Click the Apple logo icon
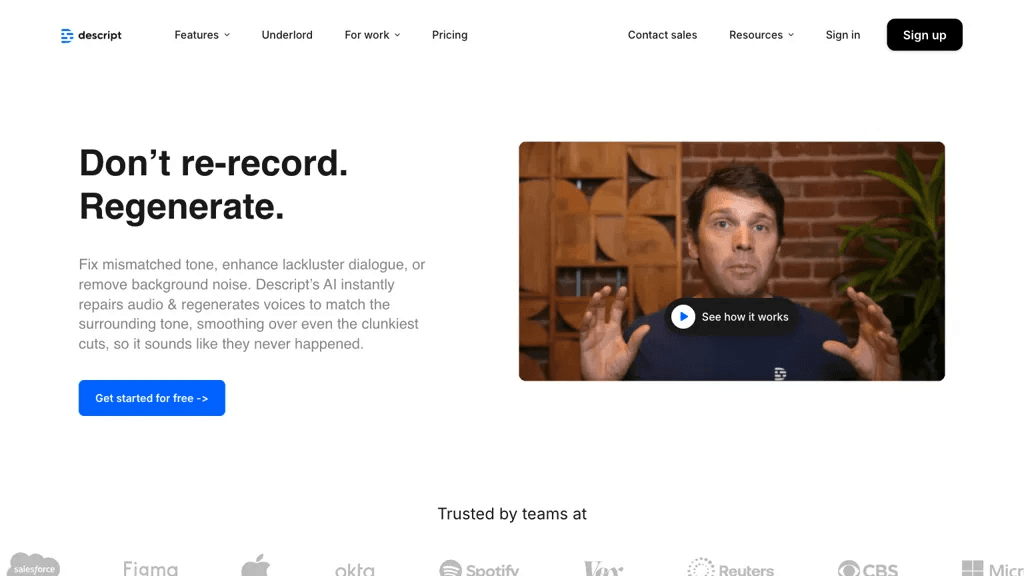The height and width of the screenshot is (576, 1024). 255,565
